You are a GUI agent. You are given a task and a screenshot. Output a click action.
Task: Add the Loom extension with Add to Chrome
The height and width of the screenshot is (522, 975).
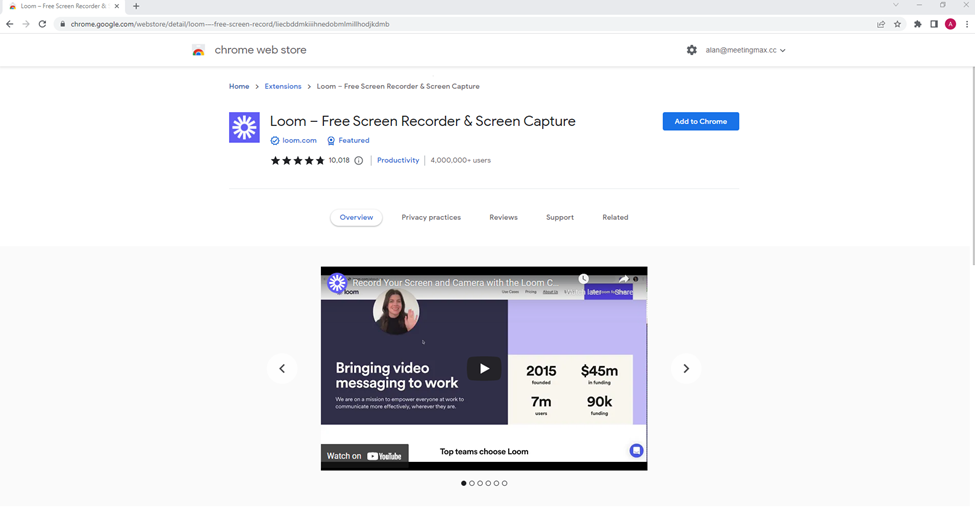pyautogui.click(x=701, y=121)
